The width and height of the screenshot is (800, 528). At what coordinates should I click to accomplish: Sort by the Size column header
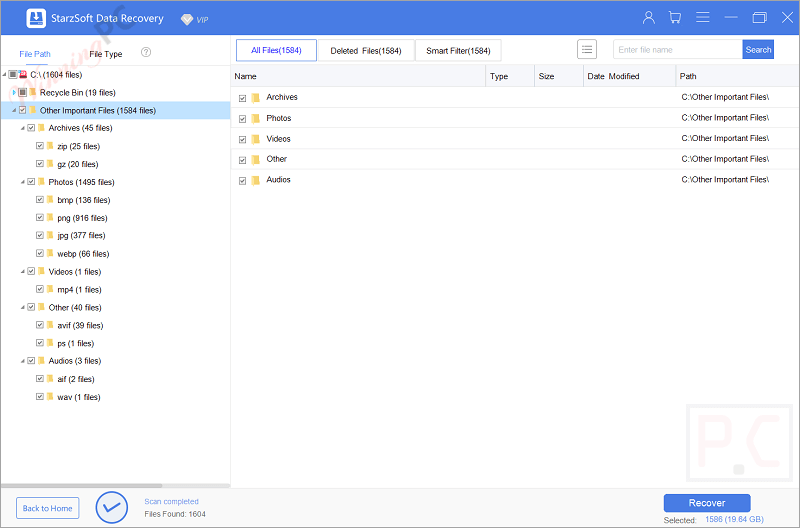pyautogui.click(x=559, y=76)
